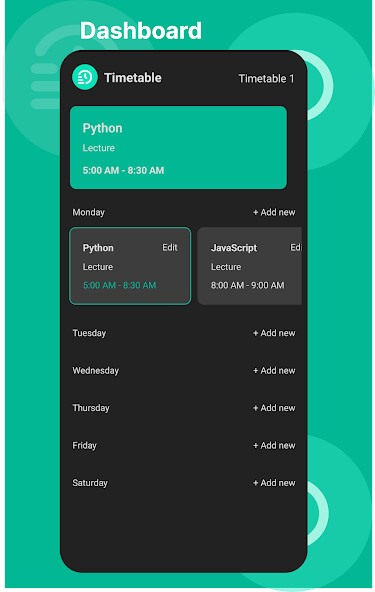Click the 8:00 AM - 9:00 AM time text
Image resolution: width=375 pixels, height=592 pixels.
click(247, 285)
